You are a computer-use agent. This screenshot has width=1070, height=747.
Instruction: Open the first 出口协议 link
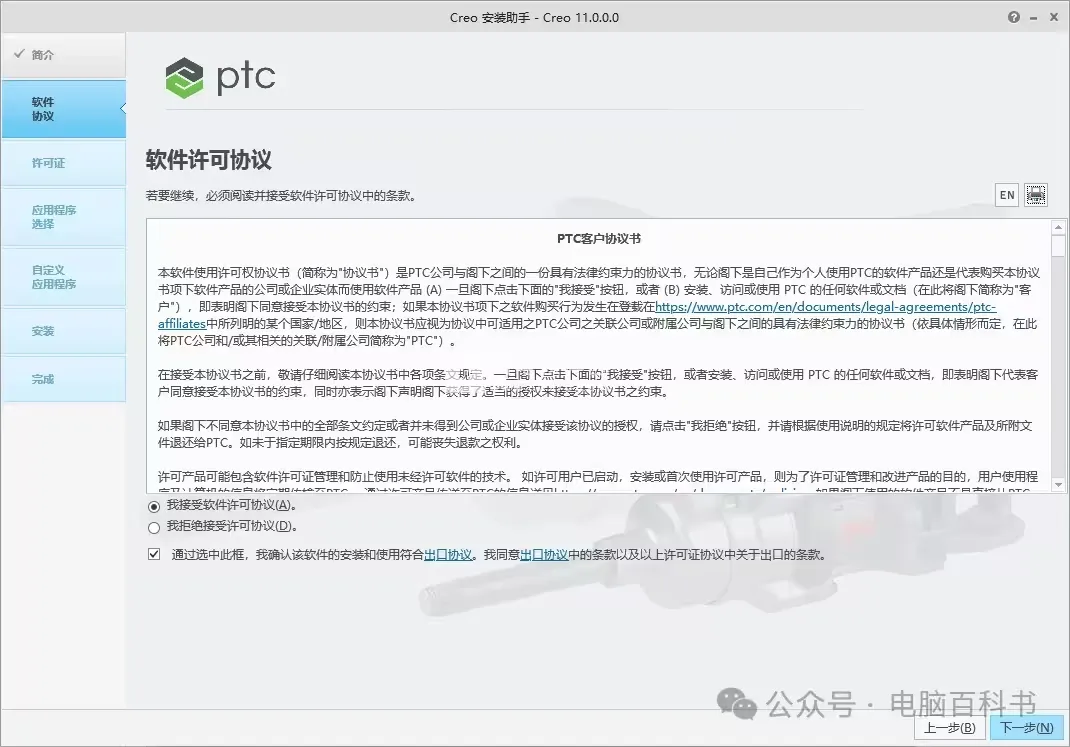coord(448,555)
